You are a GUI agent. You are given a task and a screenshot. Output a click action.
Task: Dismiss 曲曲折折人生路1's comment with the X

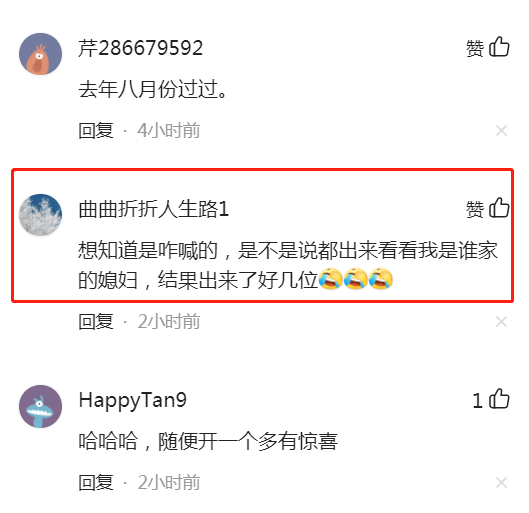tap(501, 322)
